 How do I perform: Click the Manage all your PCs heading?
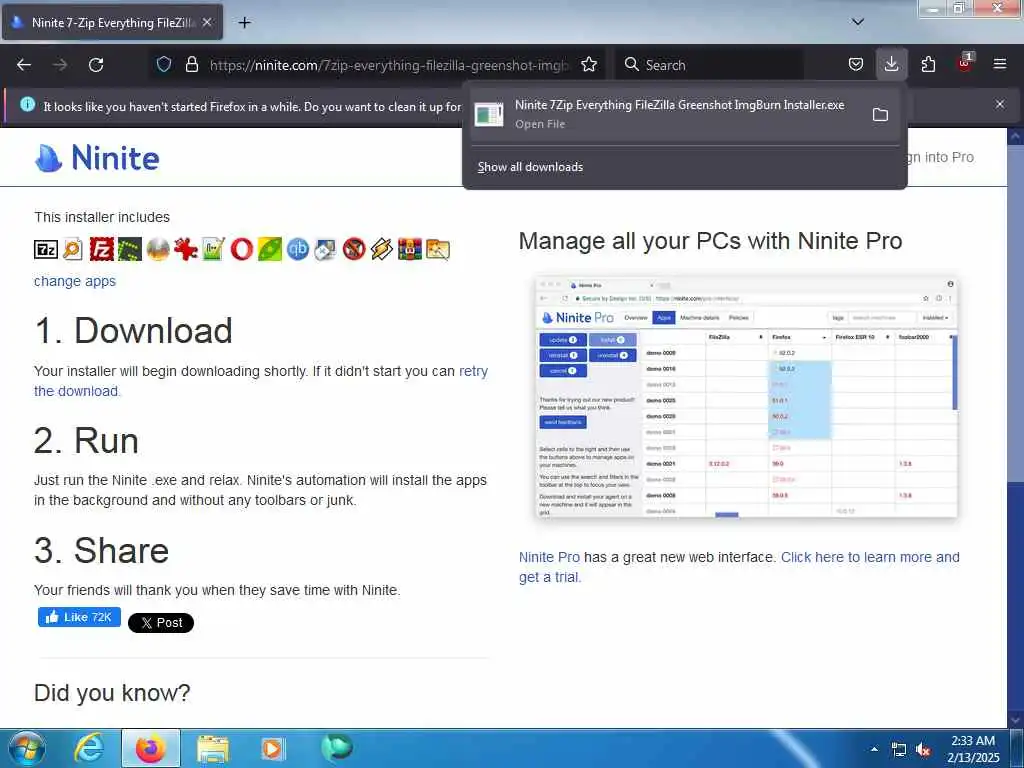[711, 241]
